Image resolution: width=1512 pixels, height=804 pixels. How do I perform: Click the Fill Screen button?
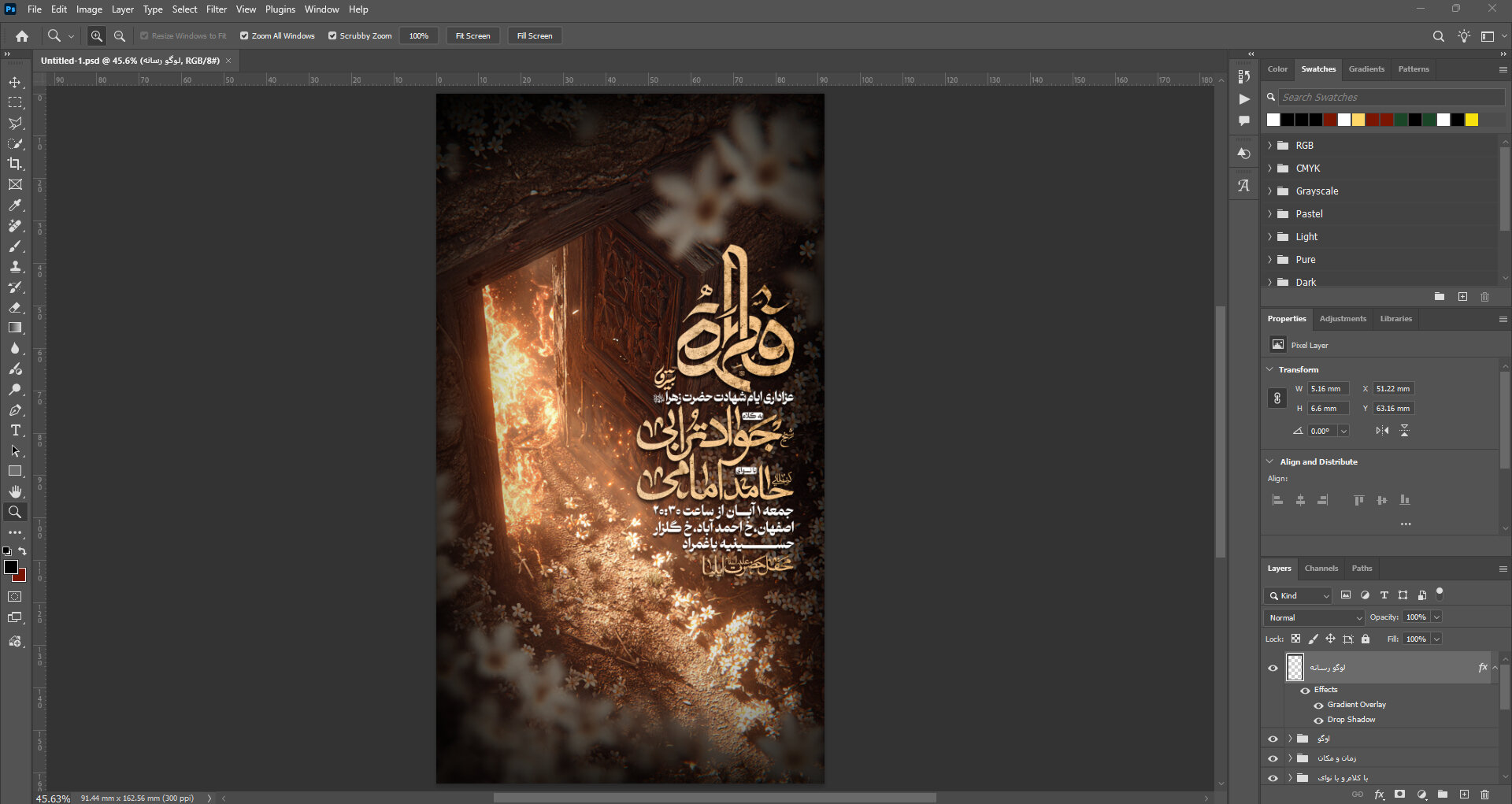[535, 35]
